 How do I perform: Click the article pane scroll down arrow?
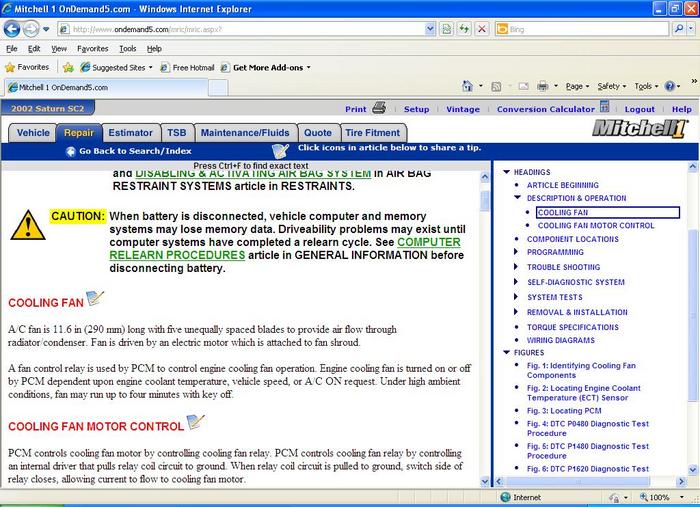pyautogui.click(x=485, y=482)
